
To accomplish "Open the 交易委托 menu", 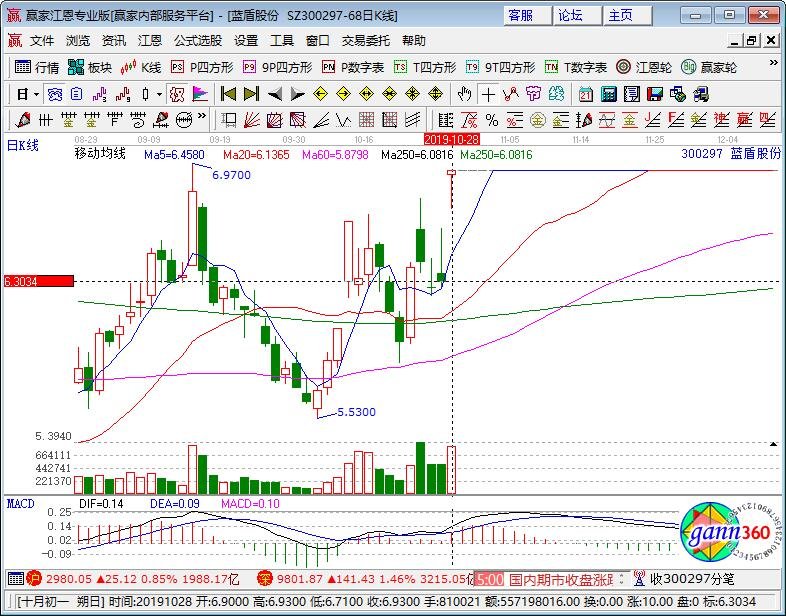I will click(x=366, y=41).
